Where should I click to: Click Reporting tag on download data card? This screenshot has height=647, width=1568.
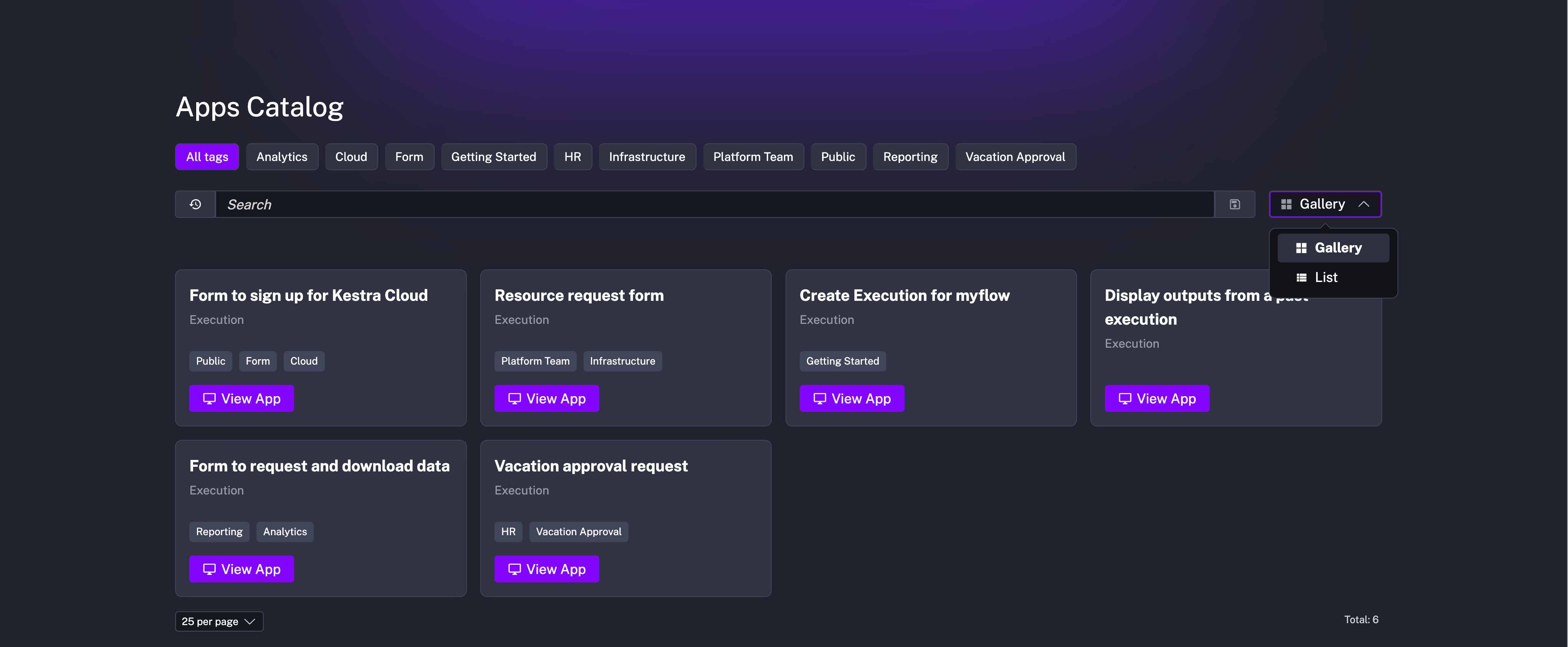tap(219, 532)
